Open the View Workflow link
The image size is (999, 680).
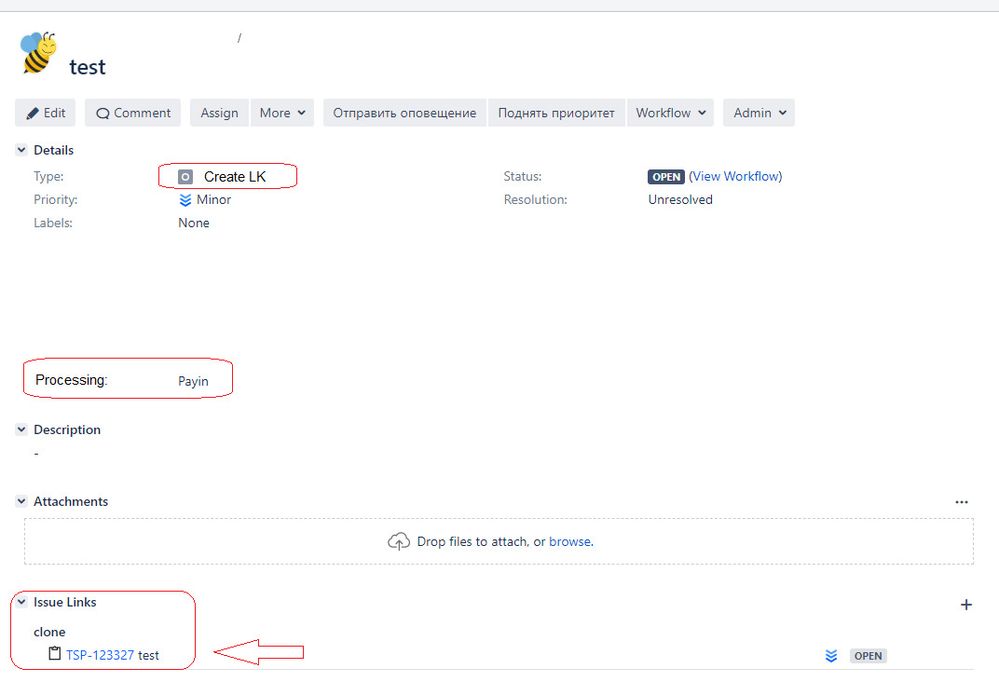pyautogui.click(x=735, y=177)
